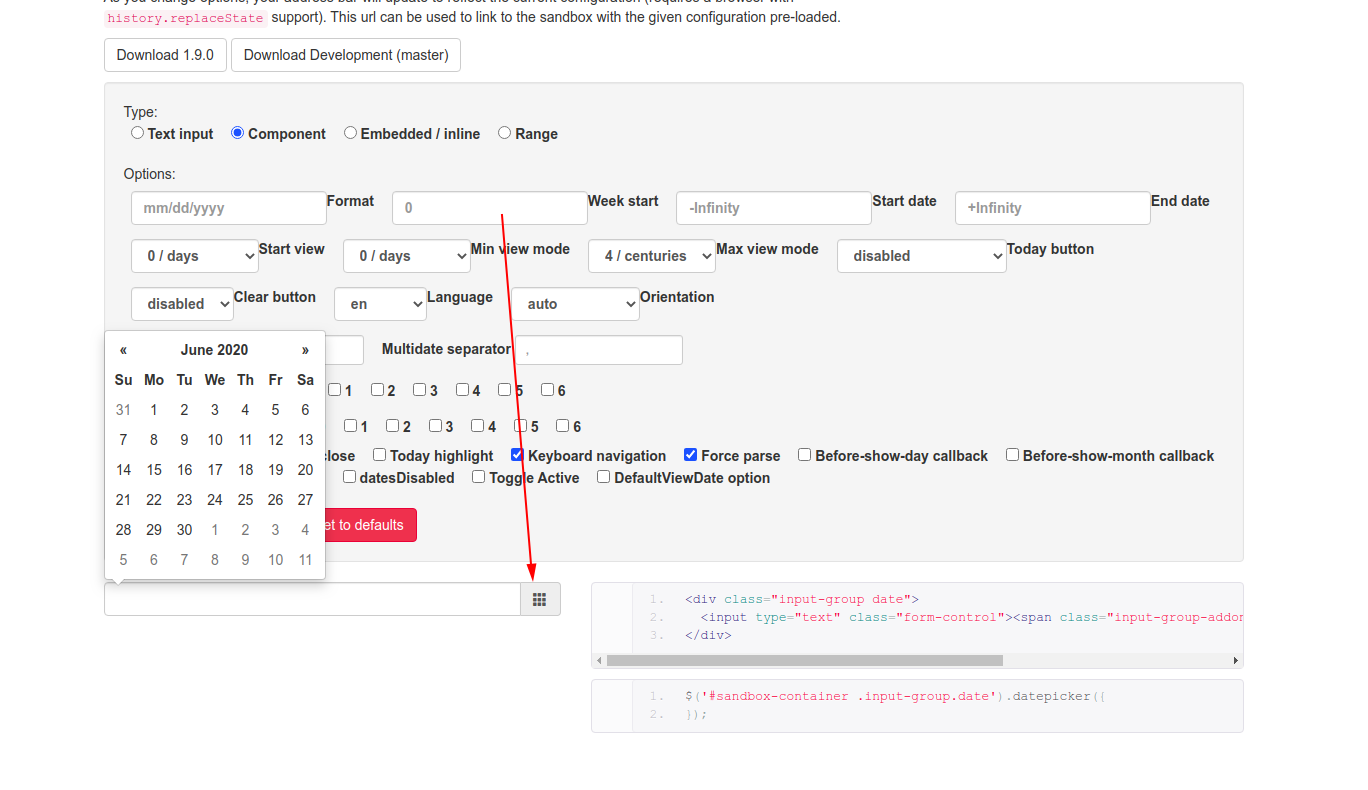Open the Max view mode dropdown
Viewport: 1368px width, 790px height.
(x=651, y=256)
